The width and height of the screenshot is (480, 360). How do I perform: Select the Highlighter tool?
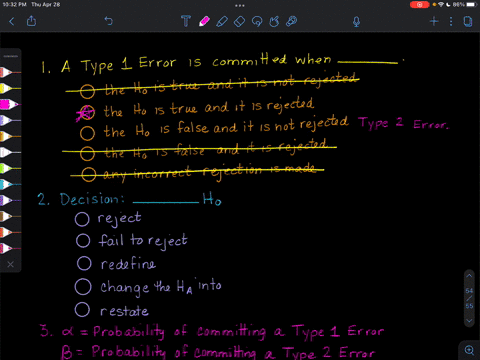tap(222, 21)
